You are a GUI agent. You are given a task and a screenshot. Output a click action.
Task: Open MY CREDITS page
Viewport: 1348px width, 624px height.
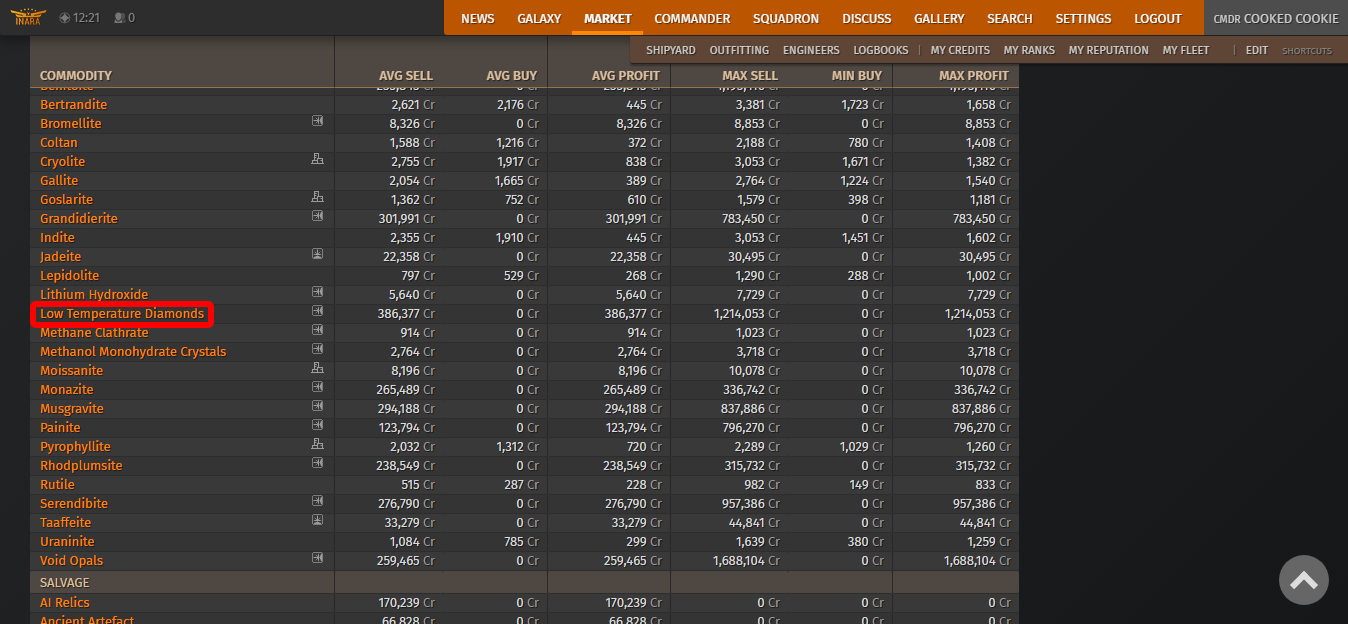click(960, 50)
